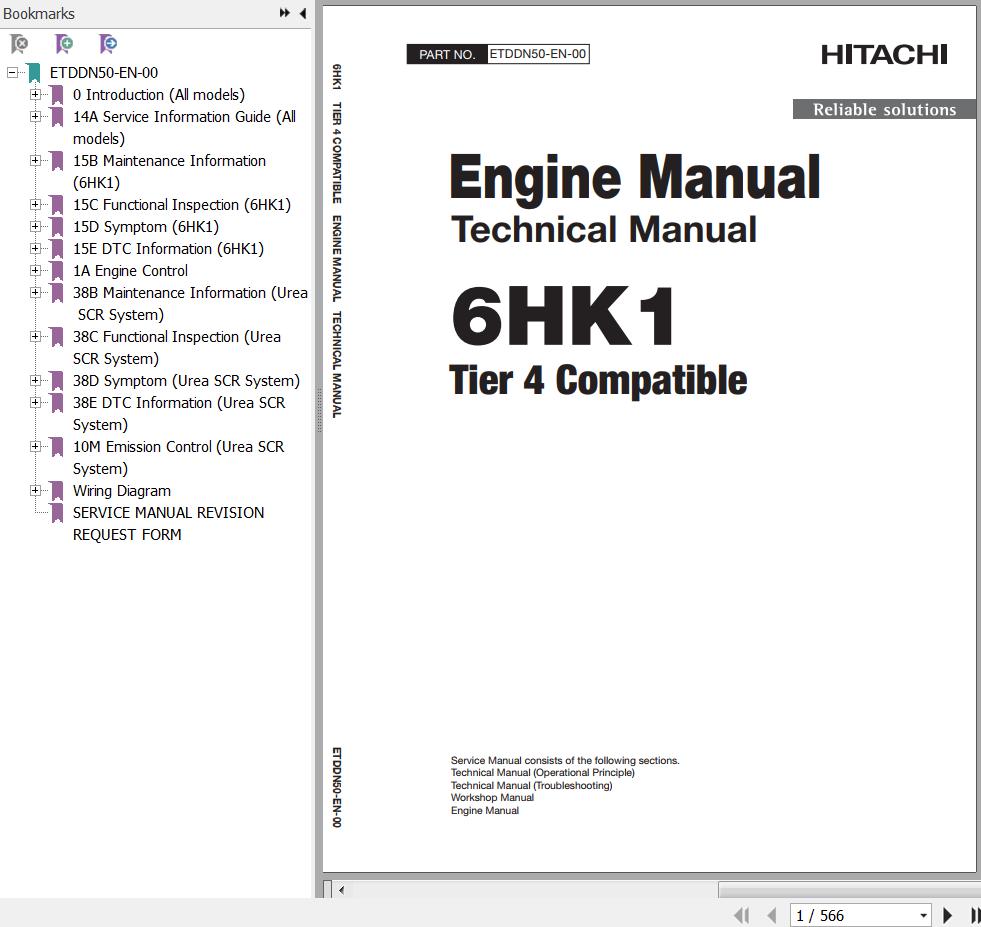Expand 15E DTC Information (6HK1) bookmark
981x927 pixels.
point(36,248)
